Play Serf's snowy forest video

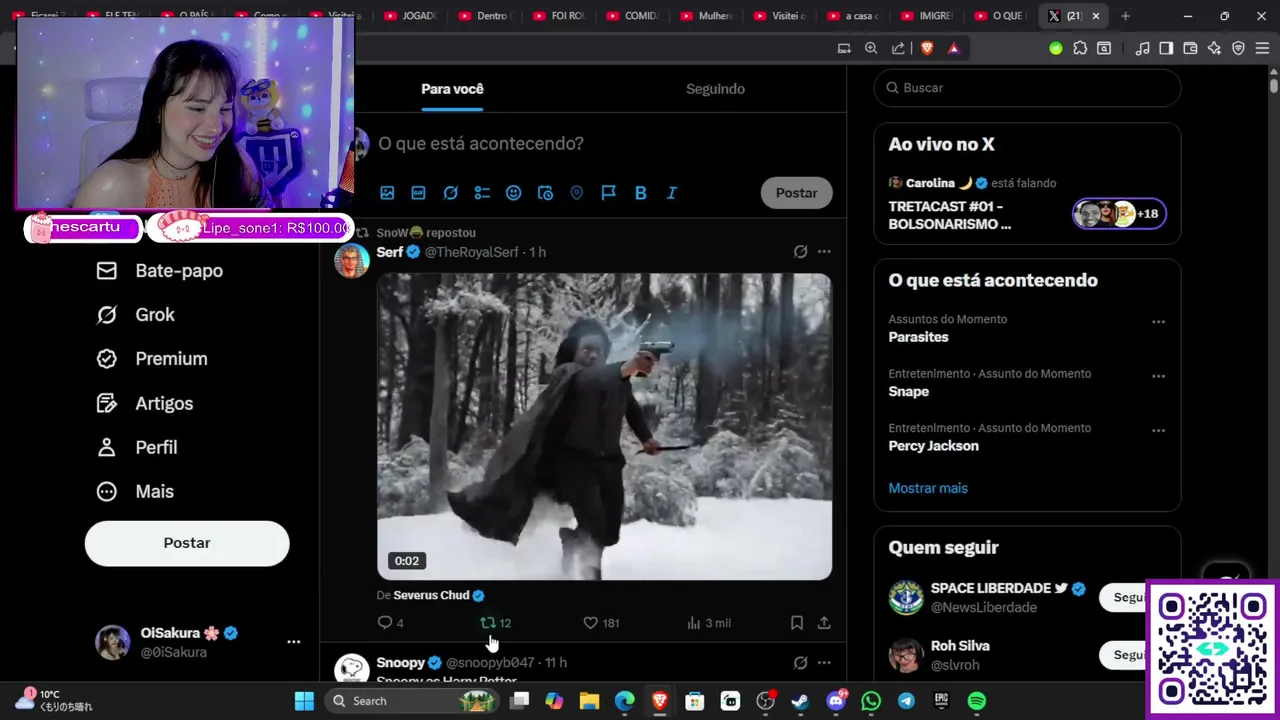(x=604, y=427)
